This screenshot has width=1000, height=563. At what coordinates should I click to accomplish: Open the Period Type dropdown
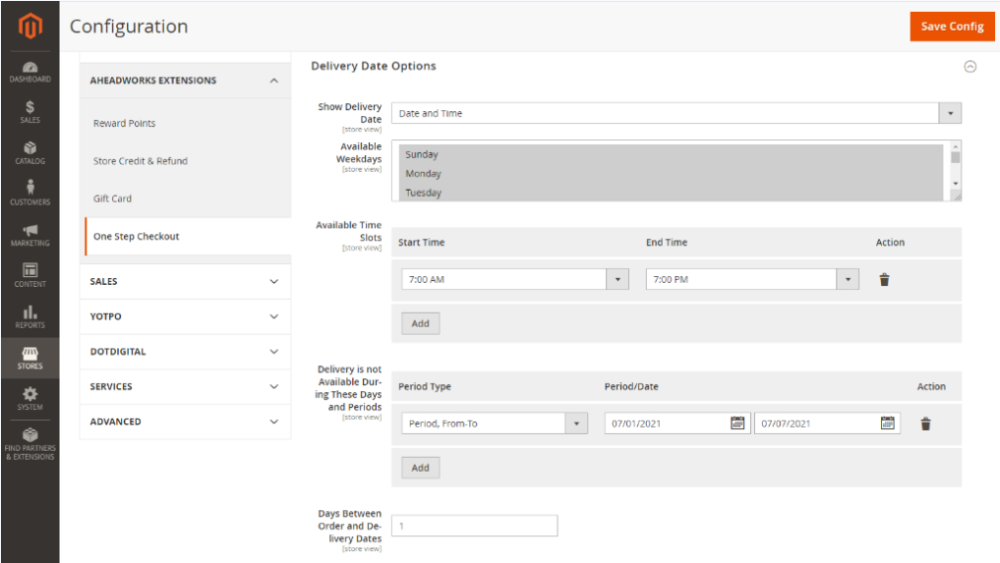click(494, 423)
